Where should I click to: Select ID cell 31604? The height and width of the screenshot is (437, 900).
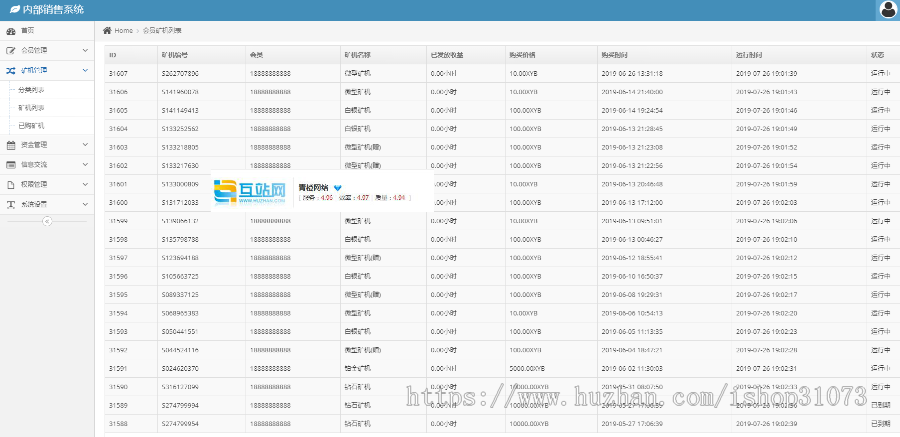[118, 129]
